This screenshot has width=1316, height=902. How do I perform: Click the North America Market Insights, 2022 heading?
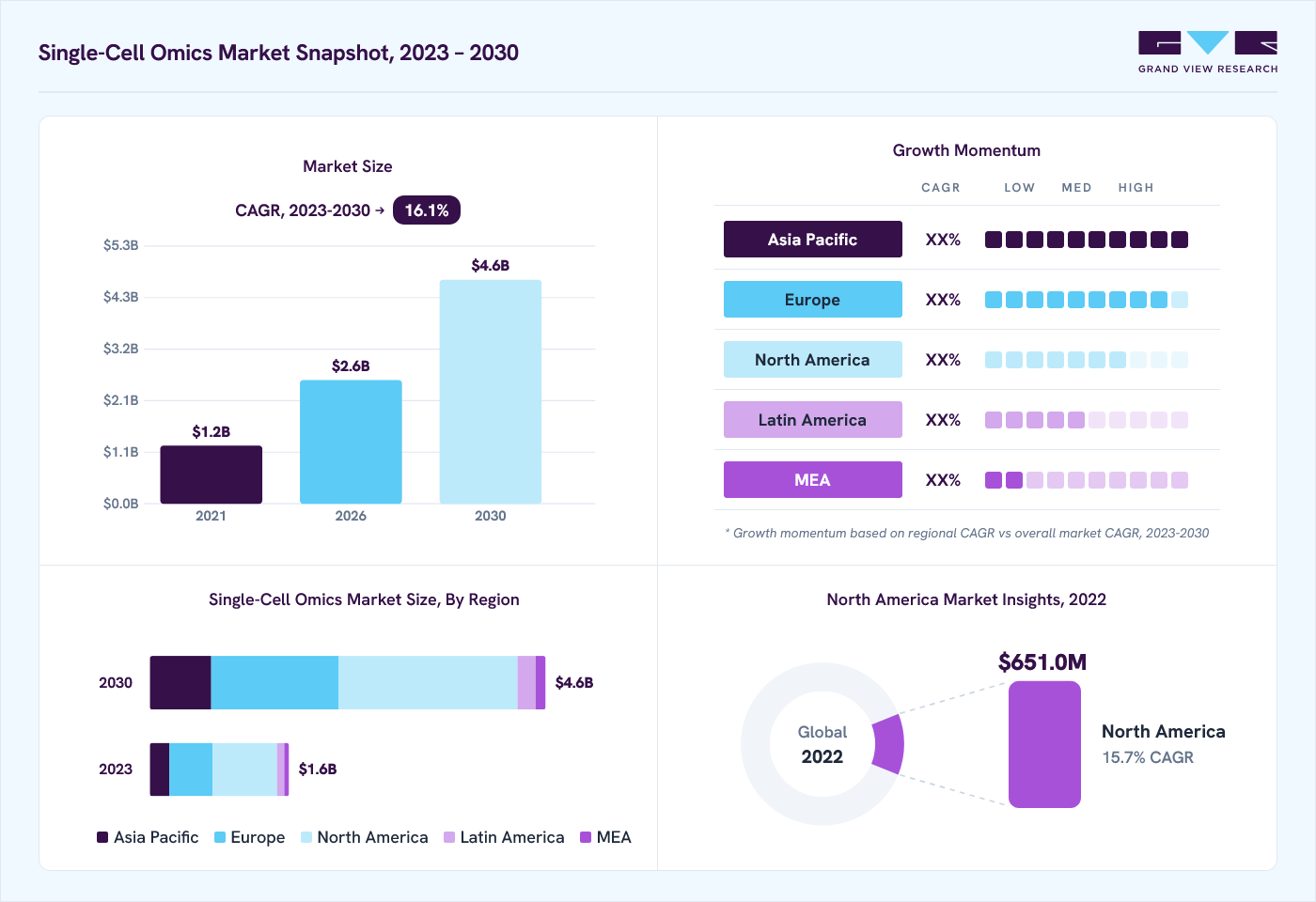[966, 599]
